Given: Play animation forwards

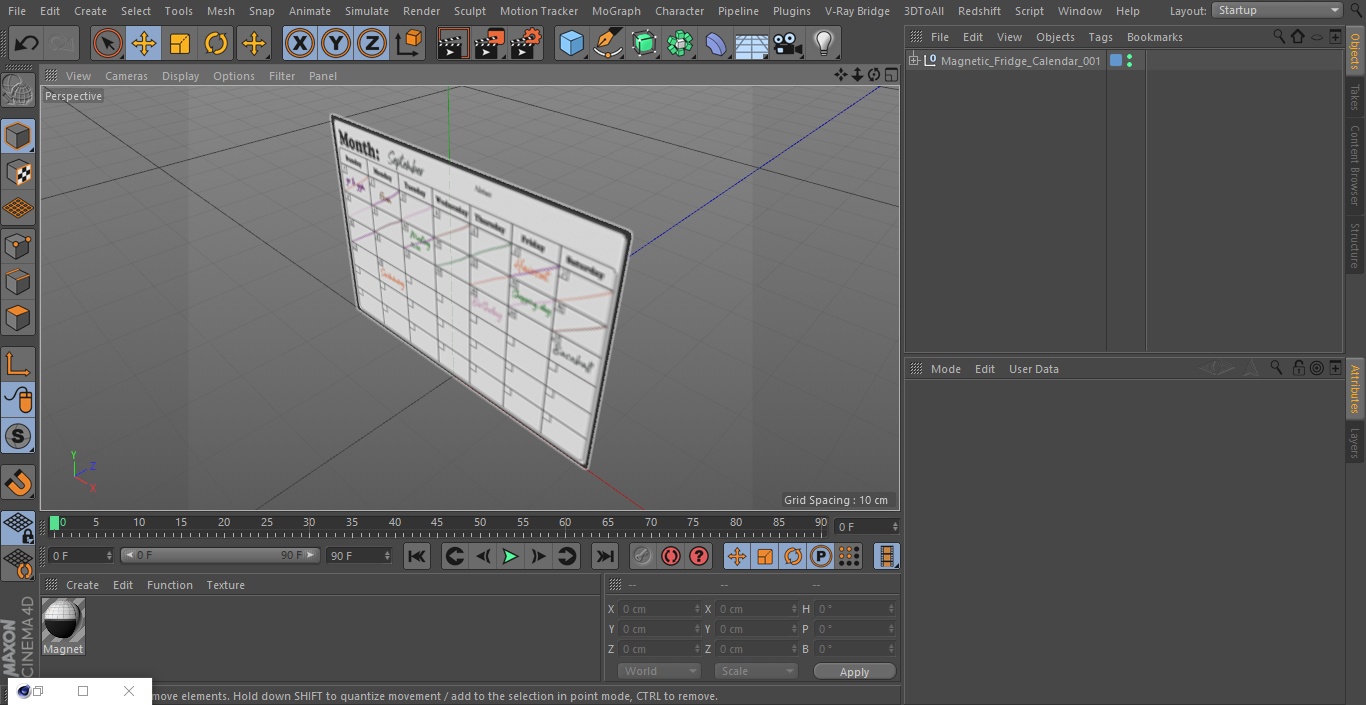Looking at the screenshot, I should (x=510, y=556).
